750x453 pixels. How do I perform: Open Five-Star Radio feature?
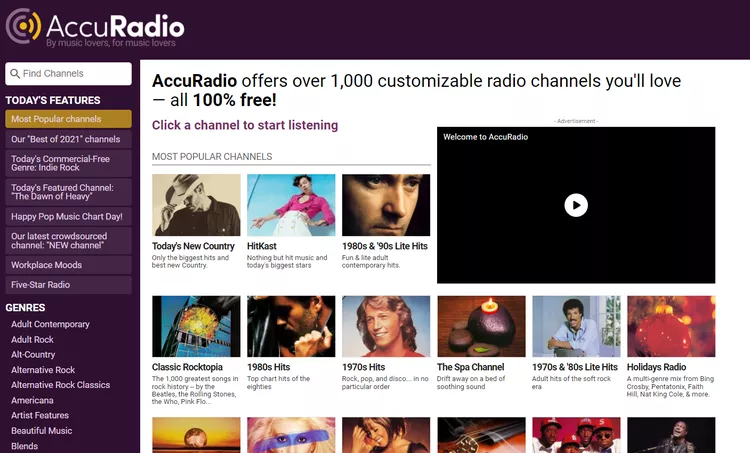[68, 285]
